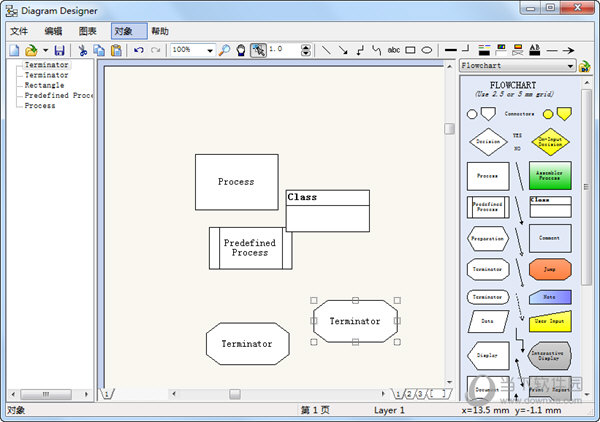Open the 图表 menu
The image size is (600, 422).
pos(88,31)
